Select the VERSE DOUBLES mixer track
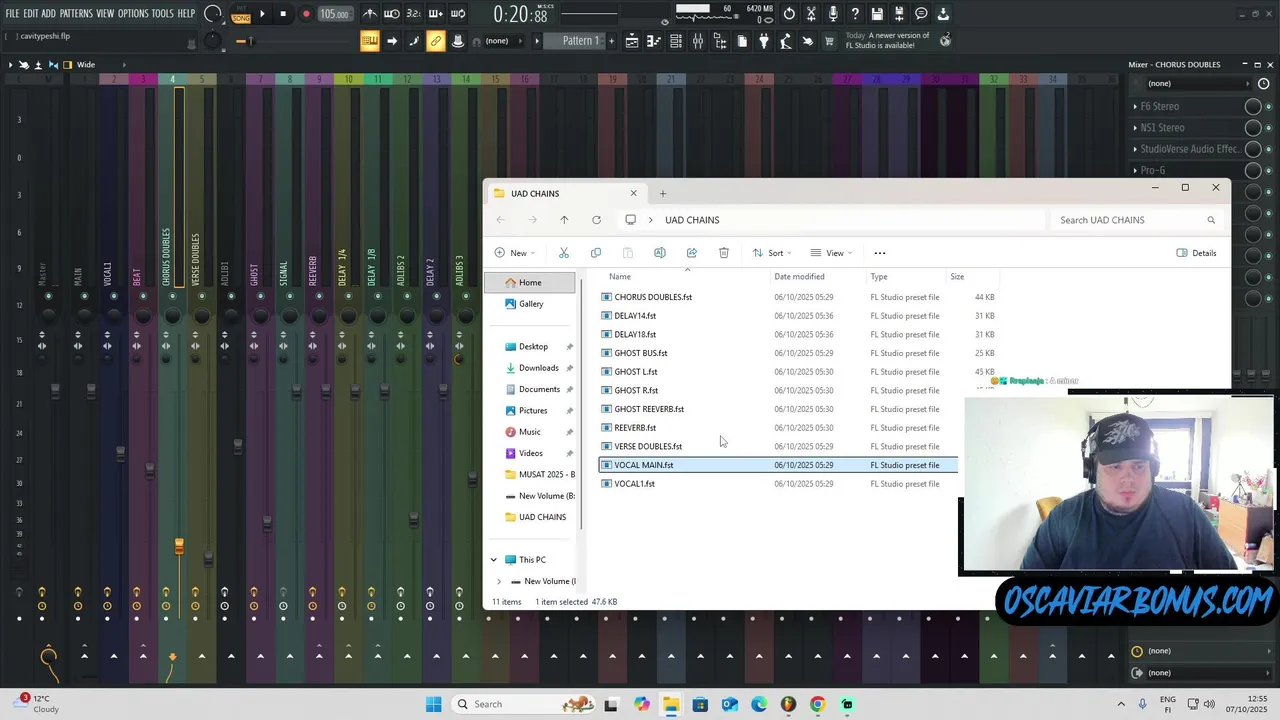This screenshot has width=1280, height=720. [195, 260]
